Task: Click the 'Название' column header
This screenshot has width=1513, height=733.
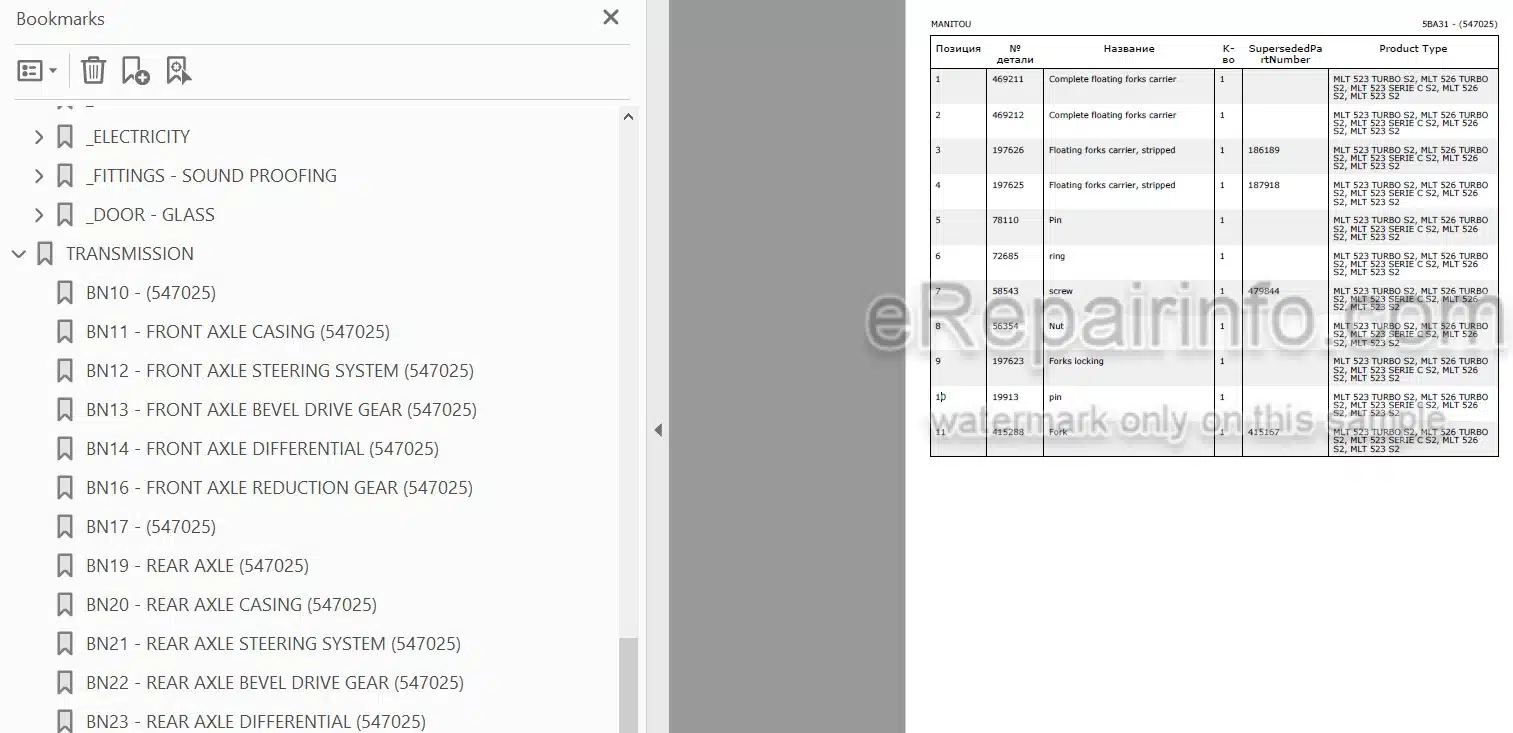Action: tap(1129, 49)
